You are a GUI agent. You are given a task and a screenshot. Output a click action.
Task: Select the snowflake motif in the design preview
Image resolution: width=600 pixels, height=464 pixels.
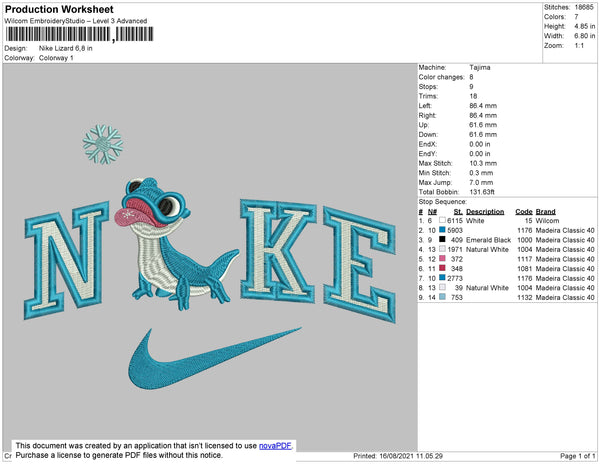[103, 144]
